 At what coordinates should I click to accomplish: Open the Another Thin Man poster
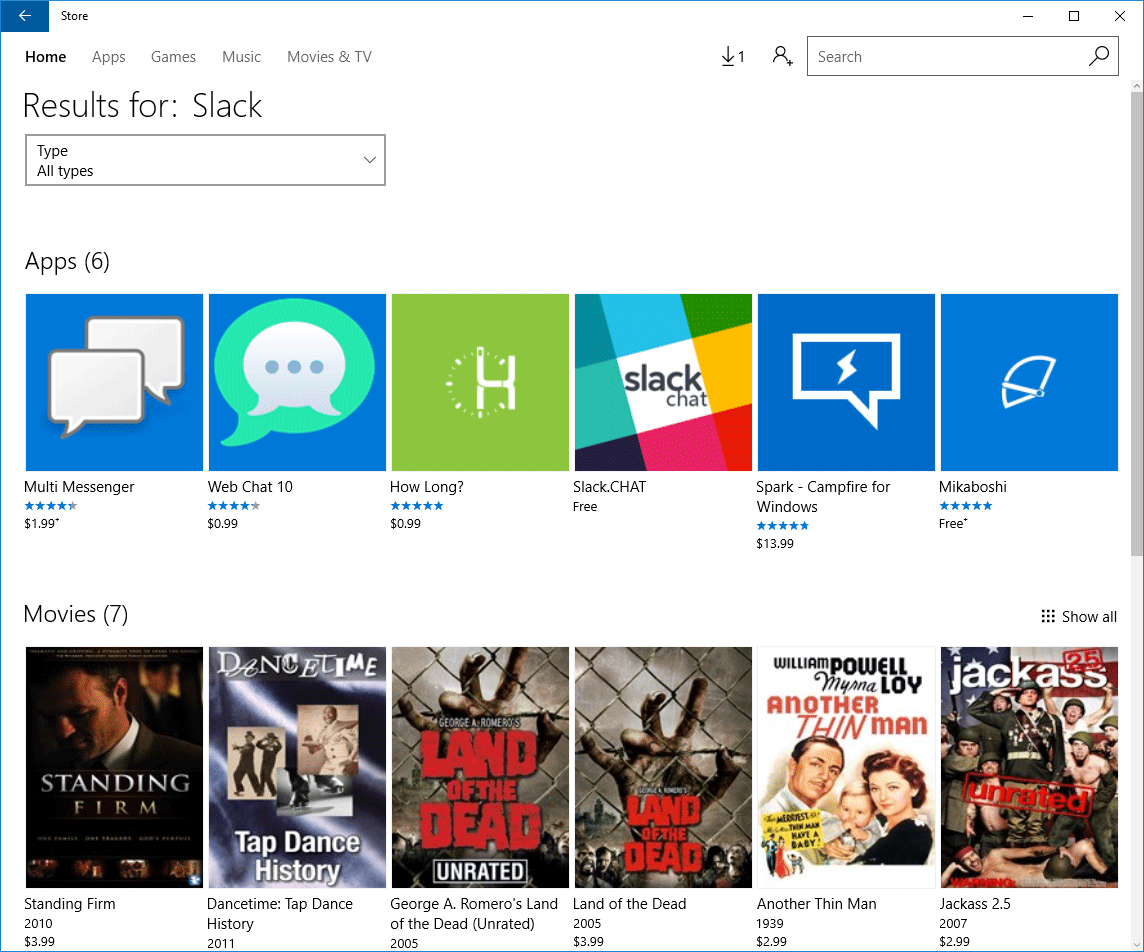(x=846, y=767)
